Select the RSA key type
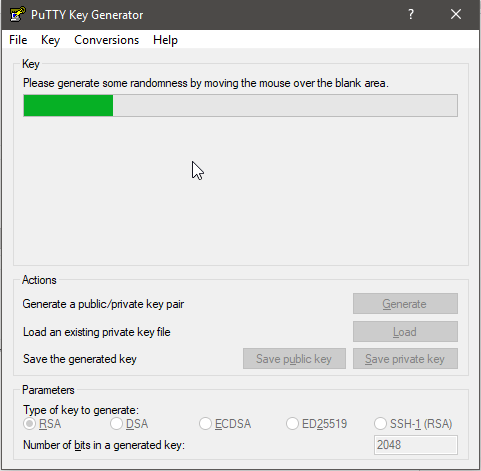481x471 pixels. (42, 424)
